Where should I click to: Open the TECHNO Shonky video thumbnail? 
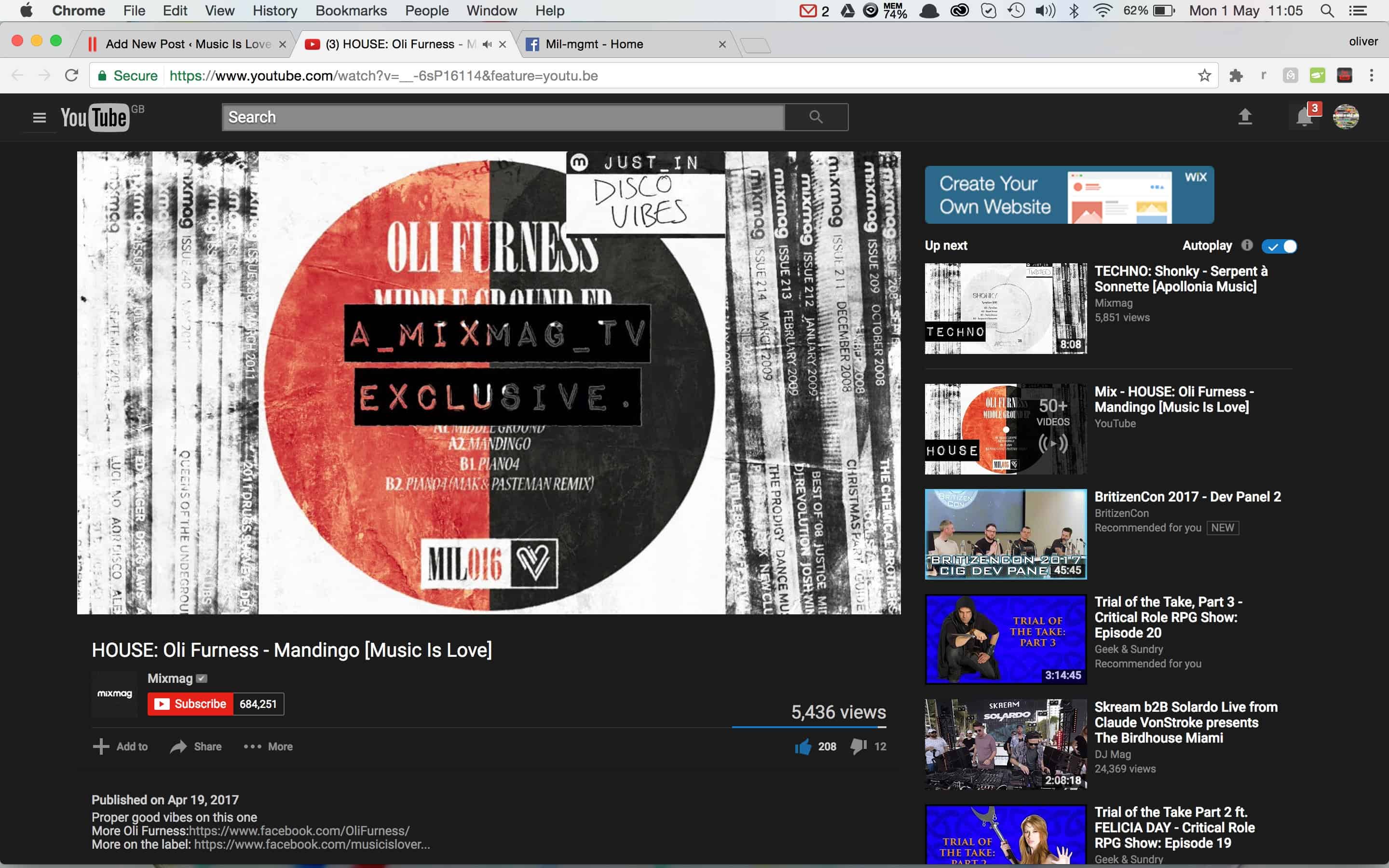(x=1006, y=308)
